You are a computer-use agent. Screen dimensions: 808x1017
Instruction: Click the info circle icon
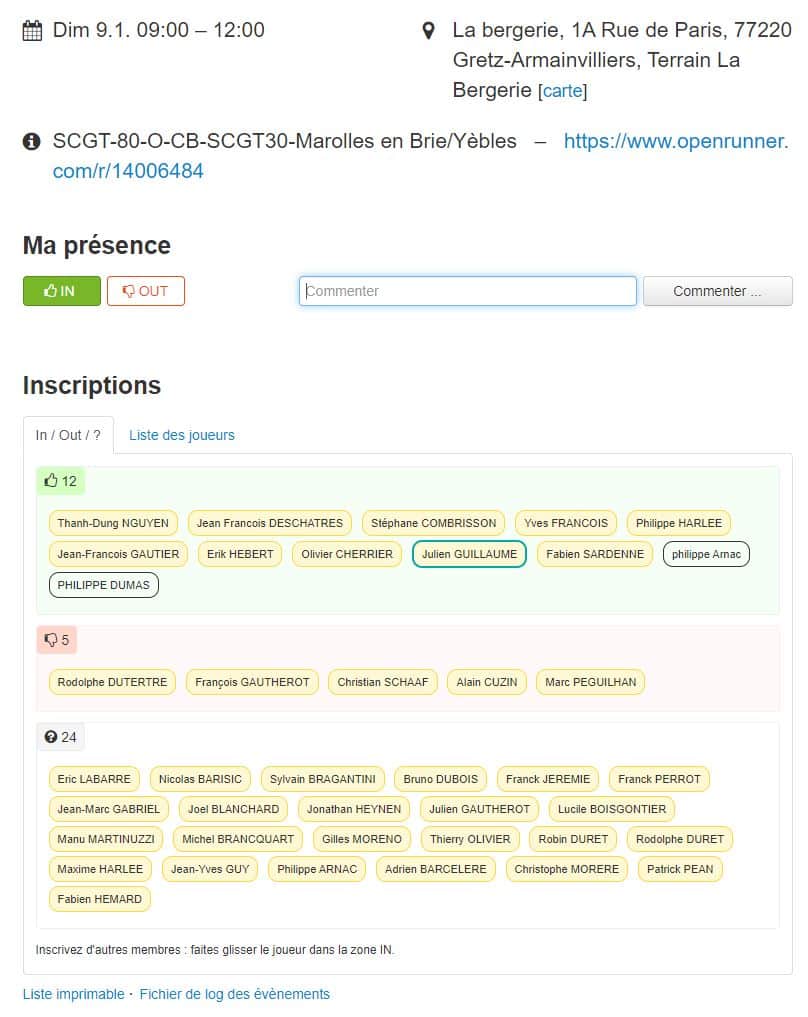[x=32, y=141]
